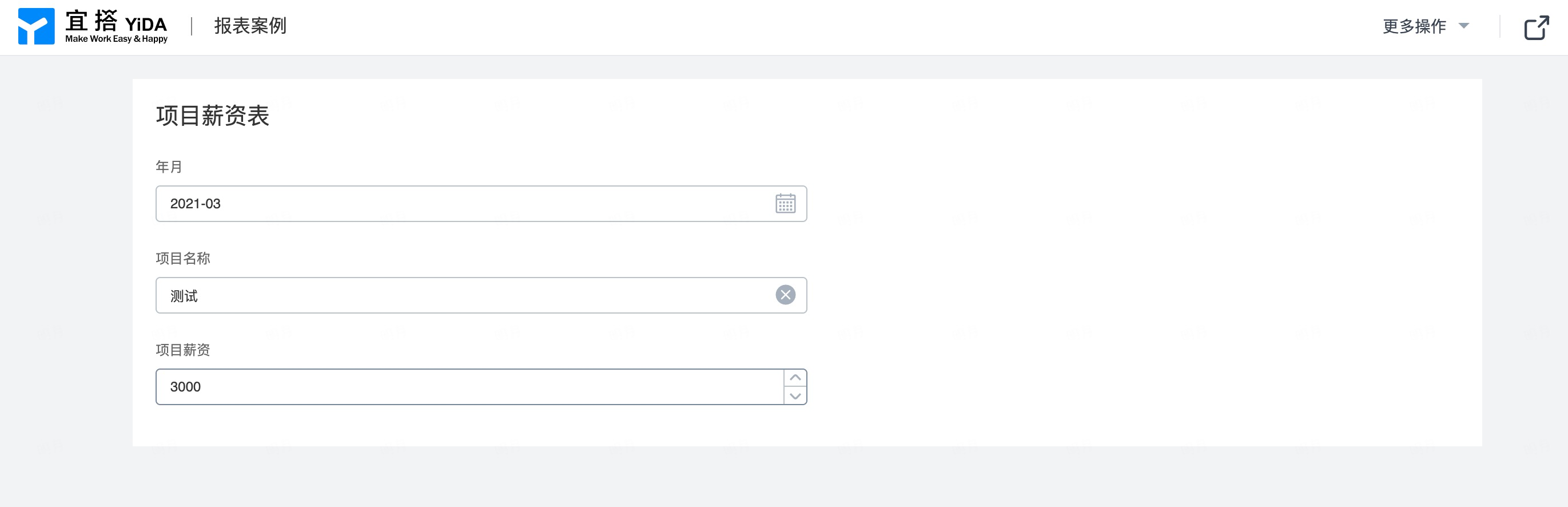Click the 项目薪资表 form heading
The width and height of the screenshot is (1568, 507).
coord(212,115)
